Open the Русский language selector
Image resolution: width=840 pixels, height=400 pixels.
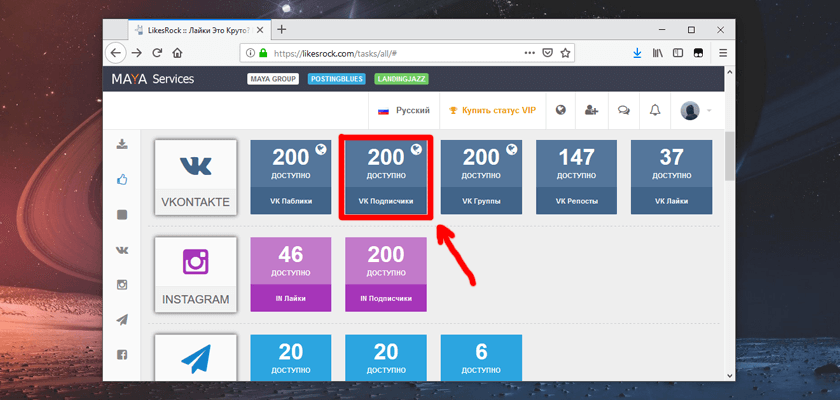(404, 110)
